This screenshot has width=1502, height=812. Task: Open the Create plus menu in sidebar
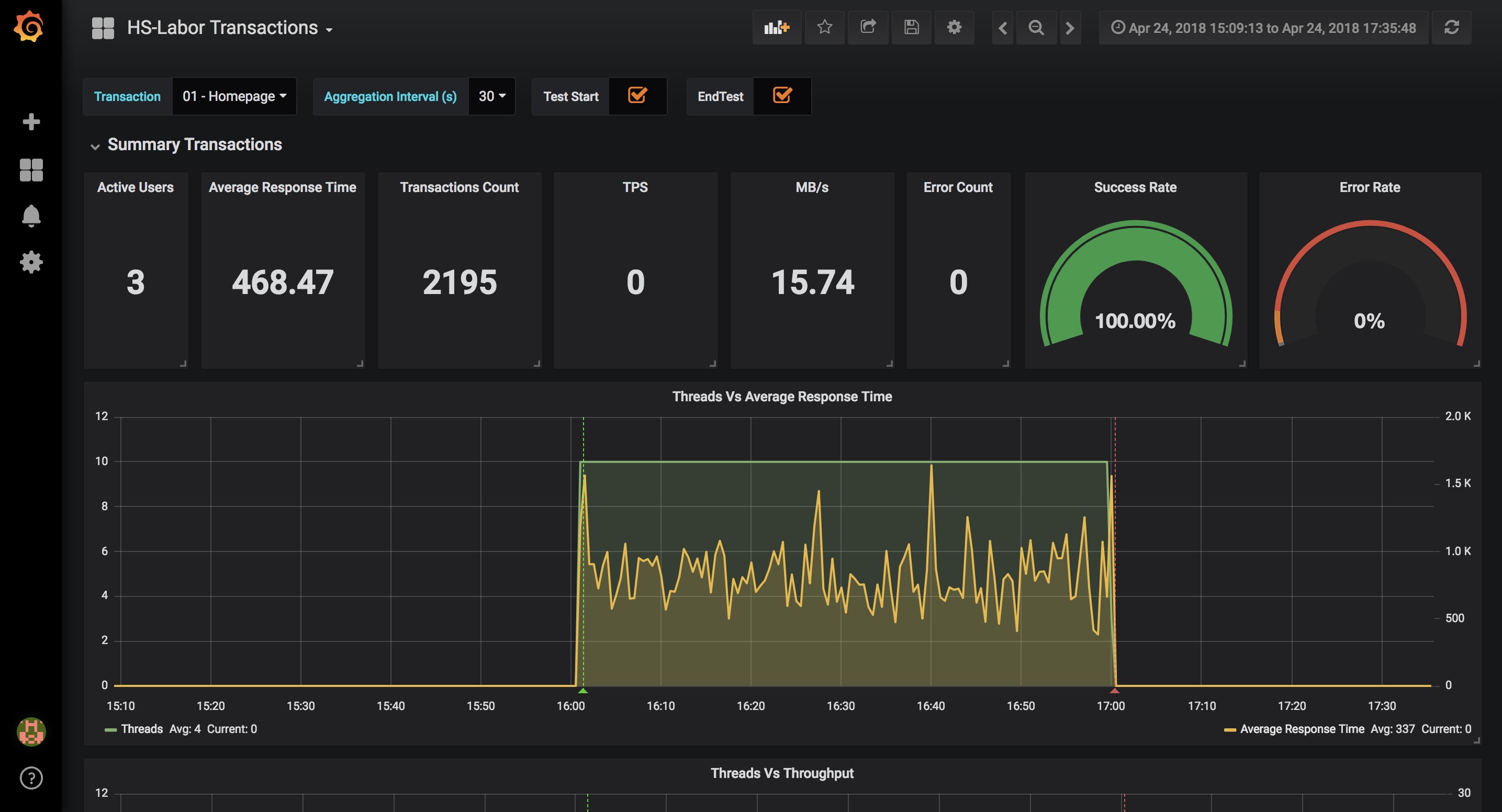tap(31, 122)
